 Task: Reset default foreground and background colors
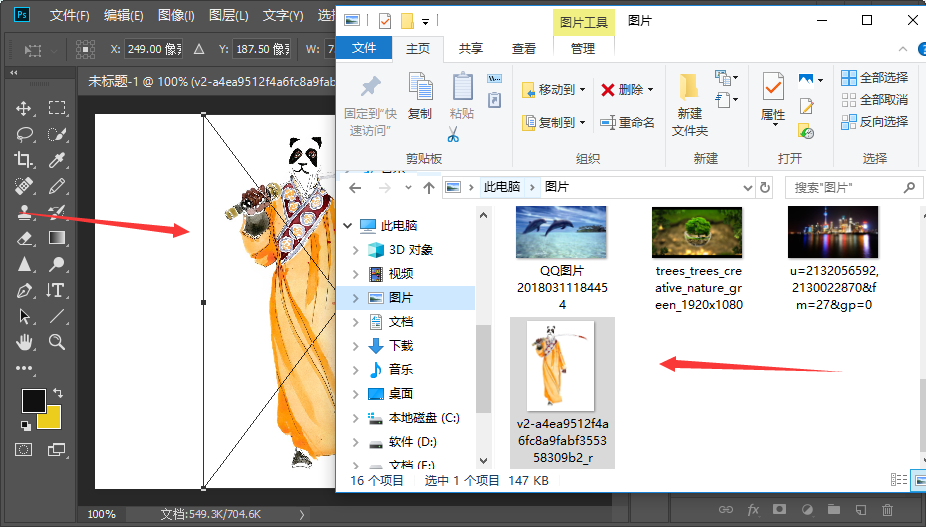tap(25, 425)
